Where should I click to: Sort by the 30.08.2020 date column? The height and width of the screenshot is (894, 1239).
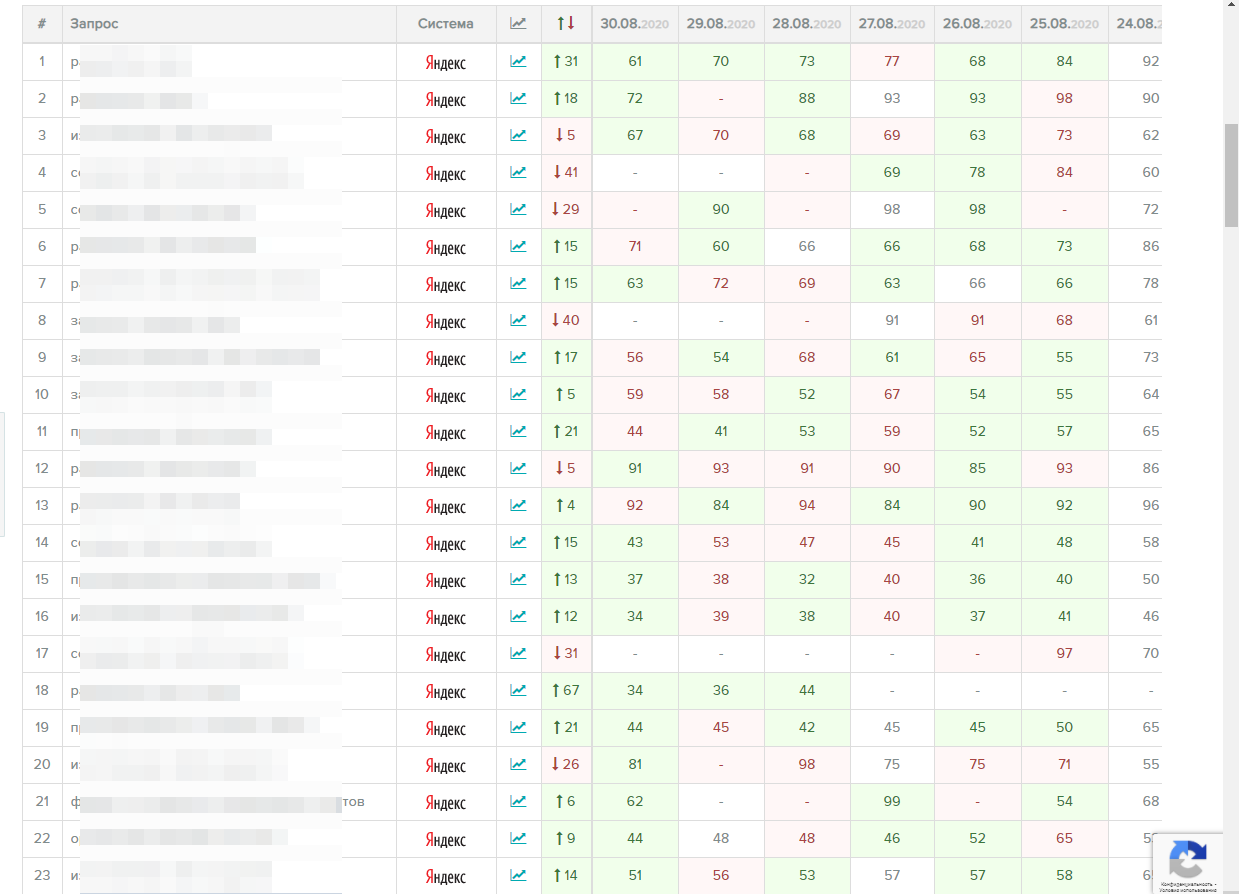[635, 23]
